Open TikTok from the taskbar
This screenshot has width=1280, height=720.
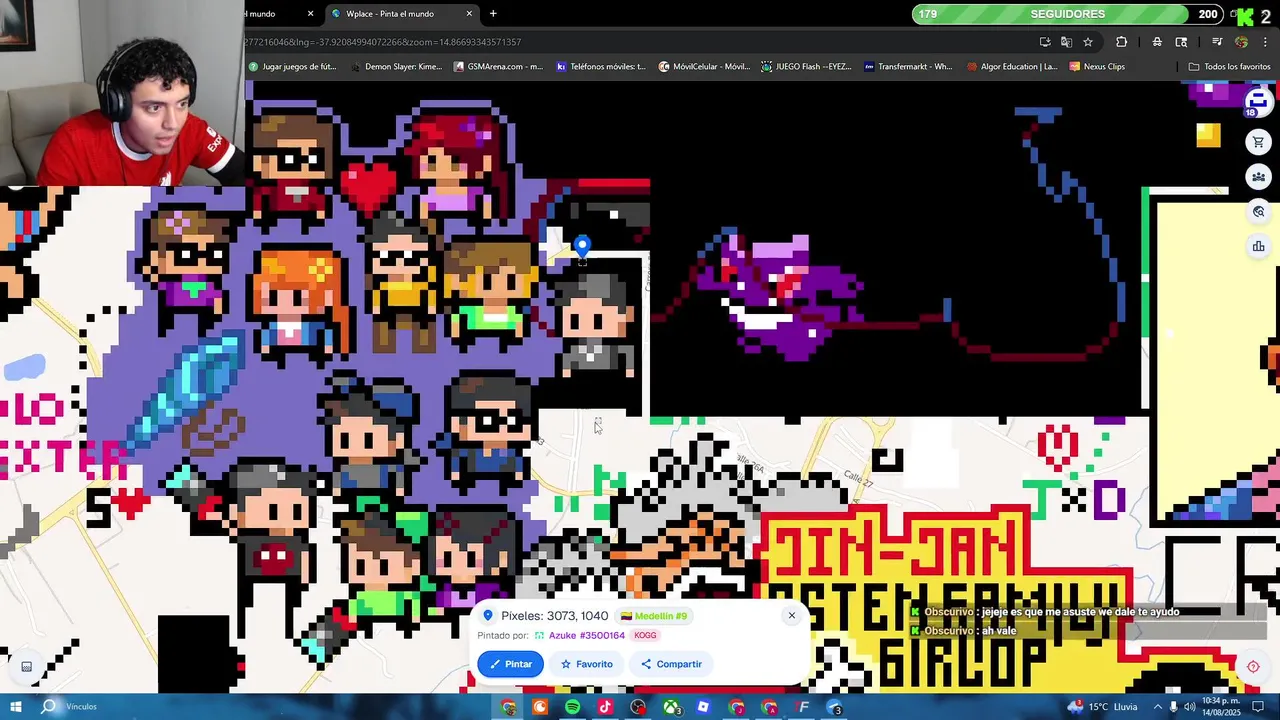(605, 708)
